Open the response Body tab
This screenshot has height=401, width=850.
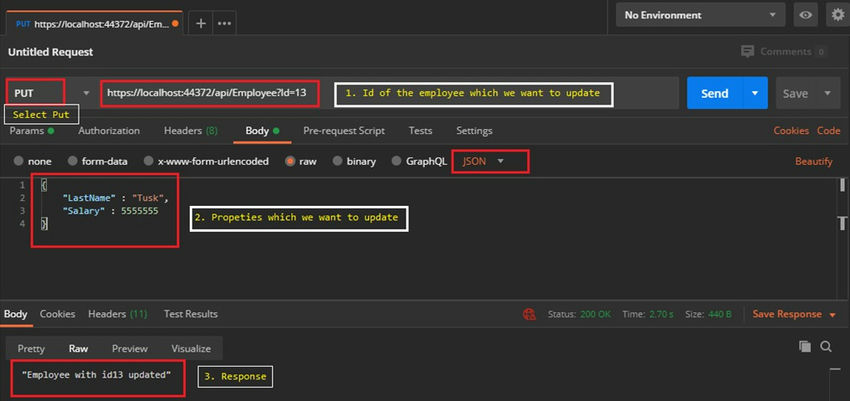pyautogui.click(x=15, y=314)
